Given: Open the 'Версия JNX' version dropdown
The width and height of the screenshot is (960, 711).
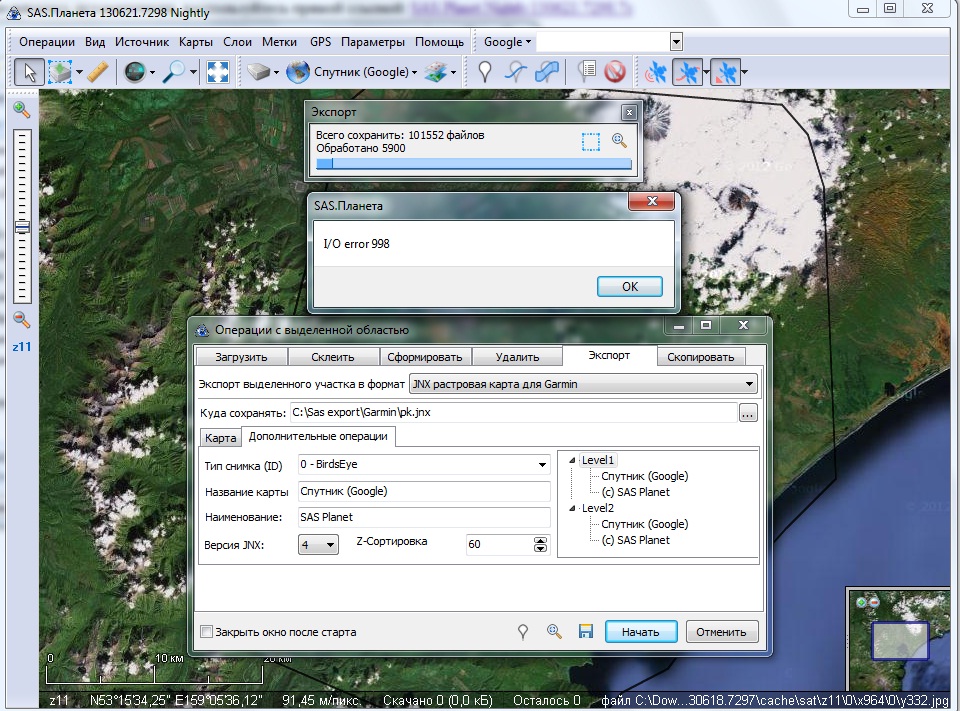Looking at the screenshot, I should point(330,545).
